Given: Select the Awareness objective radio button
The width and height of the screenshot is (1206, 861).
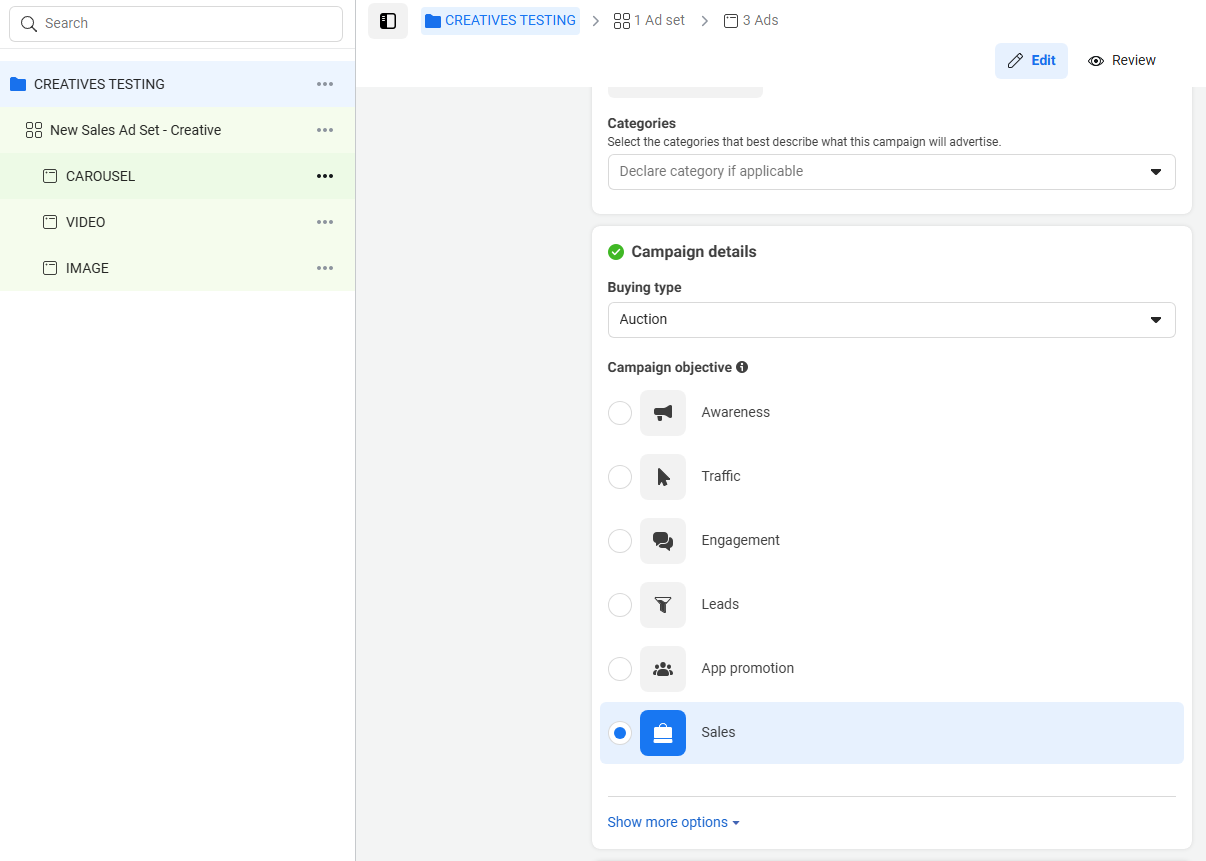Looking at the screenshot, I should [620, 413].
